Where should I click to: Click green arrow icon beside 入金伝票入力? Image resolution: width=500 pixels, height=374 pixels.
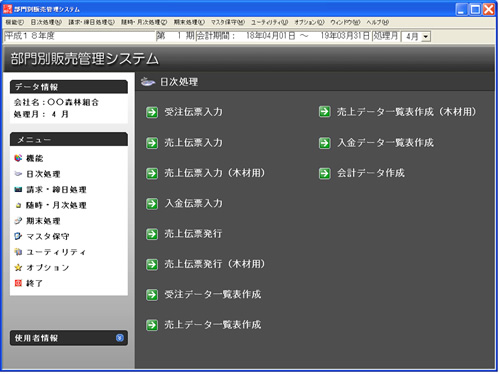152,204
